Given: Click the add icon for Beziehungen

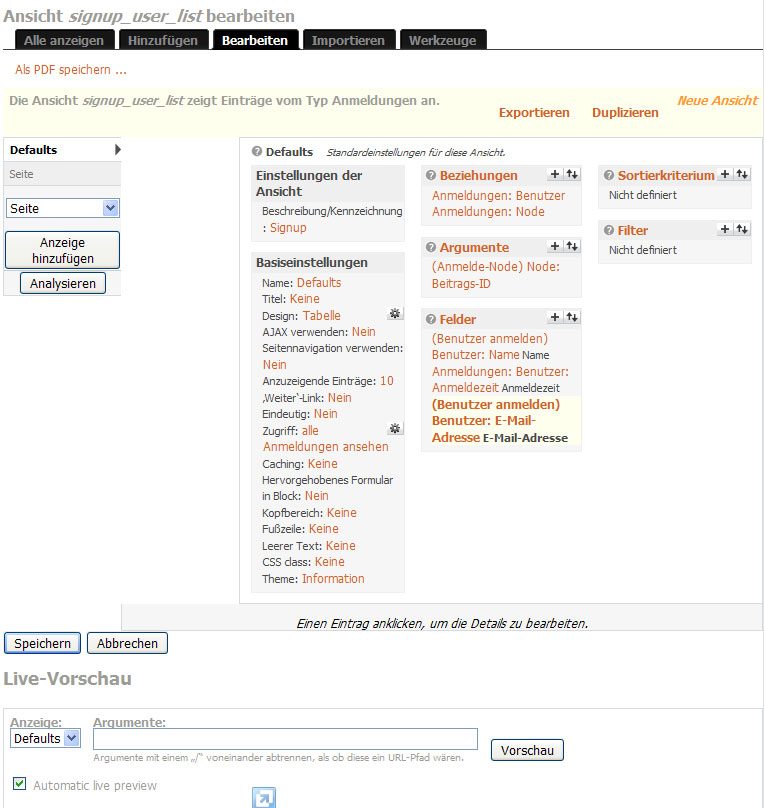Looking at the screenshot, I should [x=555, y=175].
